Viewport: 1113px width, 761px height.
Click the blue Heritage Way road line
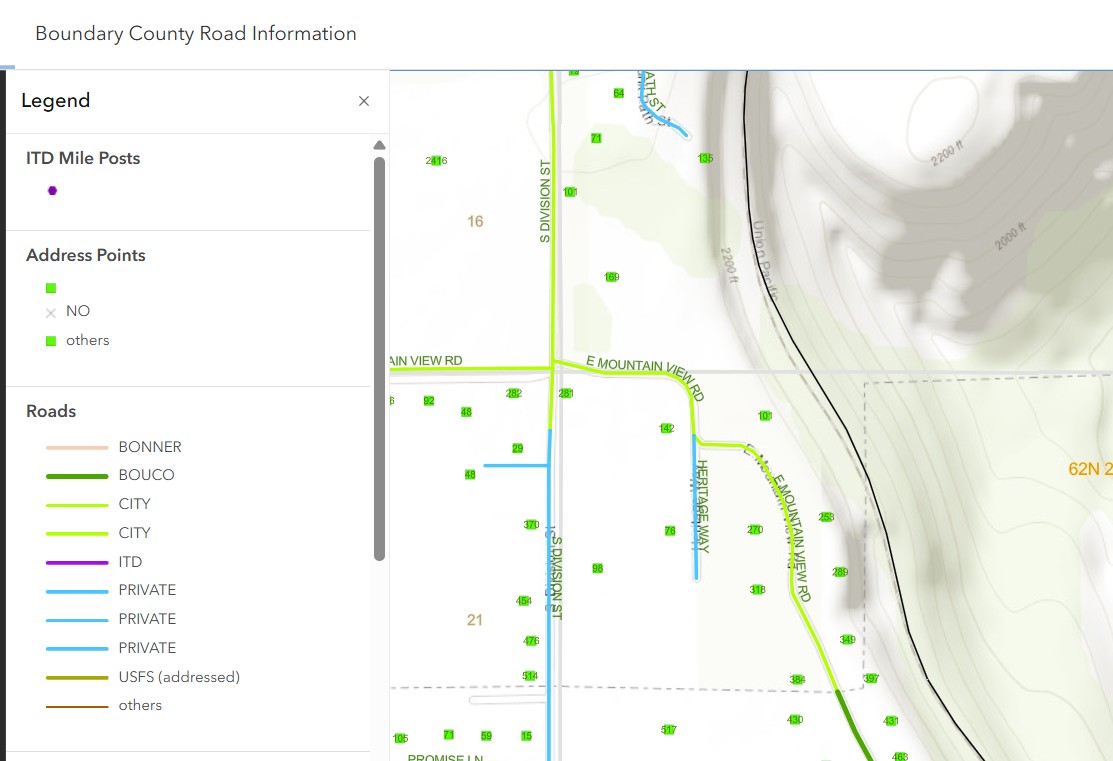tap(696, 510)
